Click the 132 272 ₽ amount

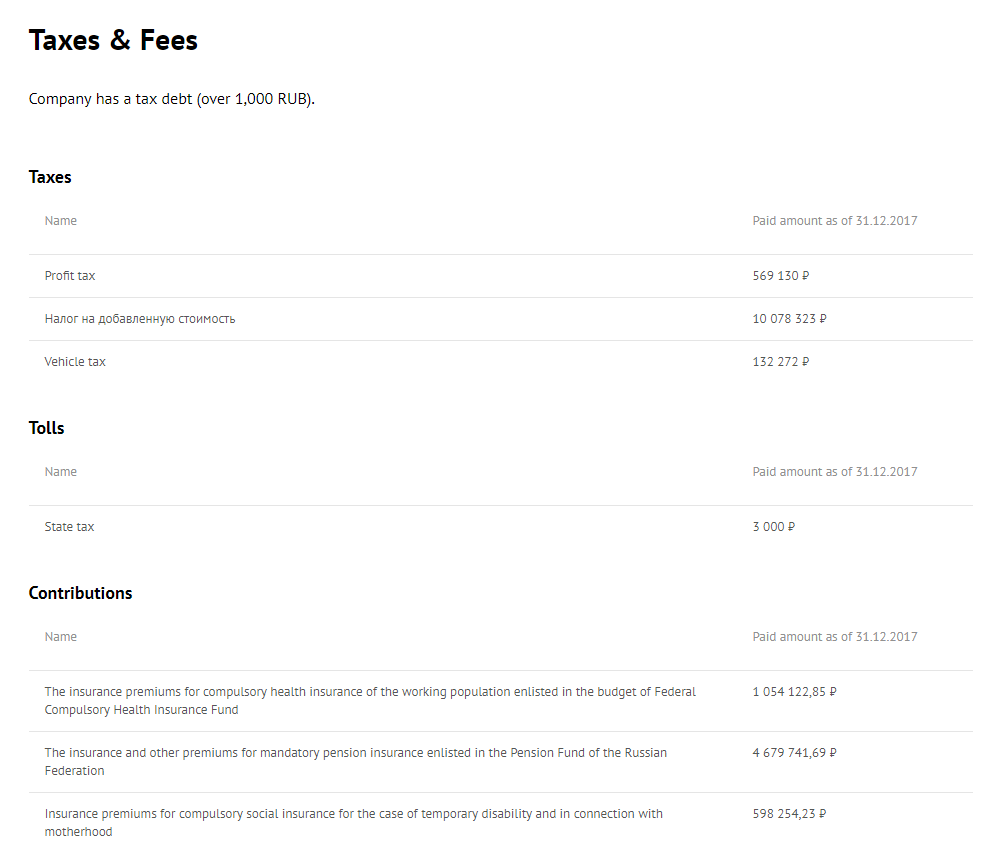(x=780, y=361)
